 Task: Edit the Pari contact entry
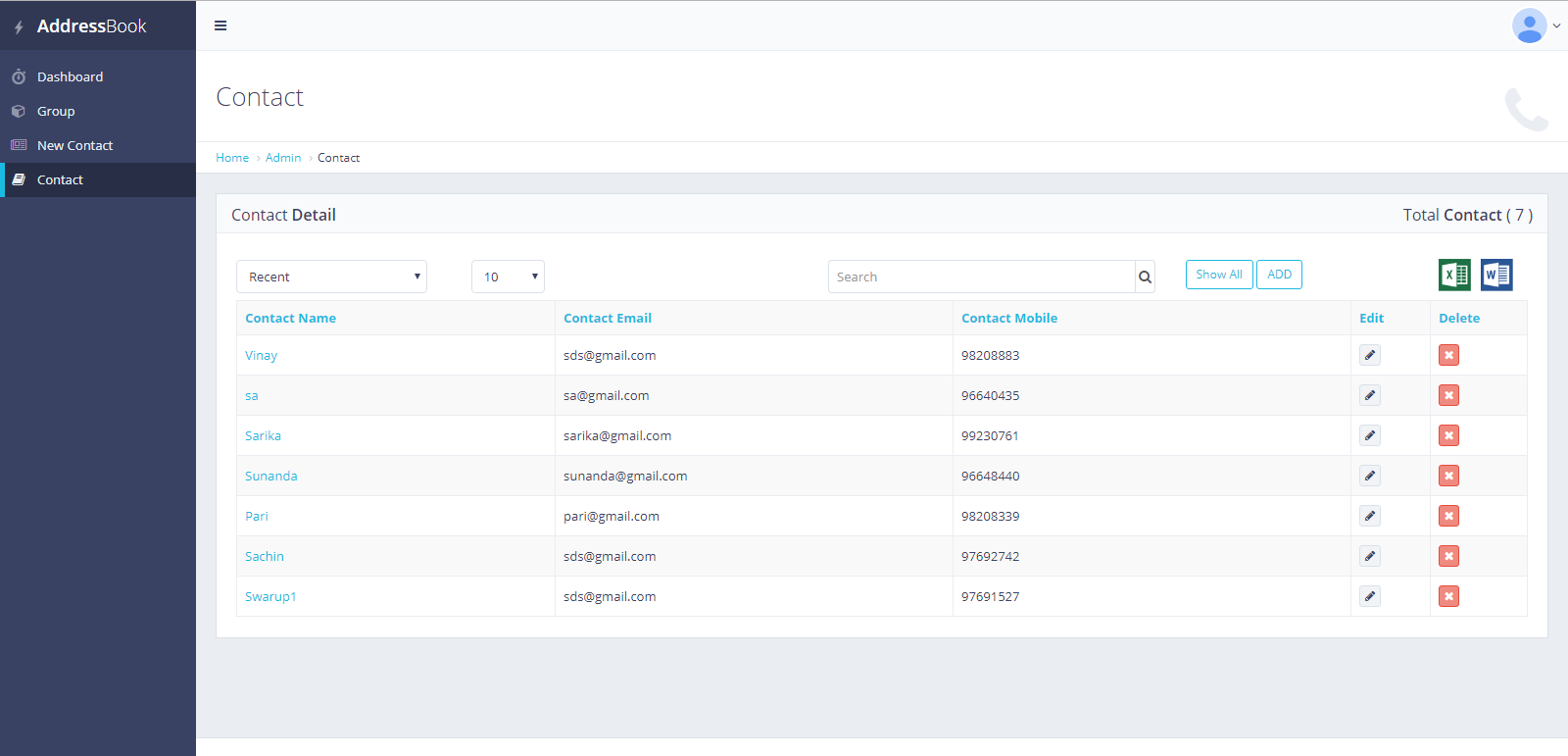[x=1370, y=516]
